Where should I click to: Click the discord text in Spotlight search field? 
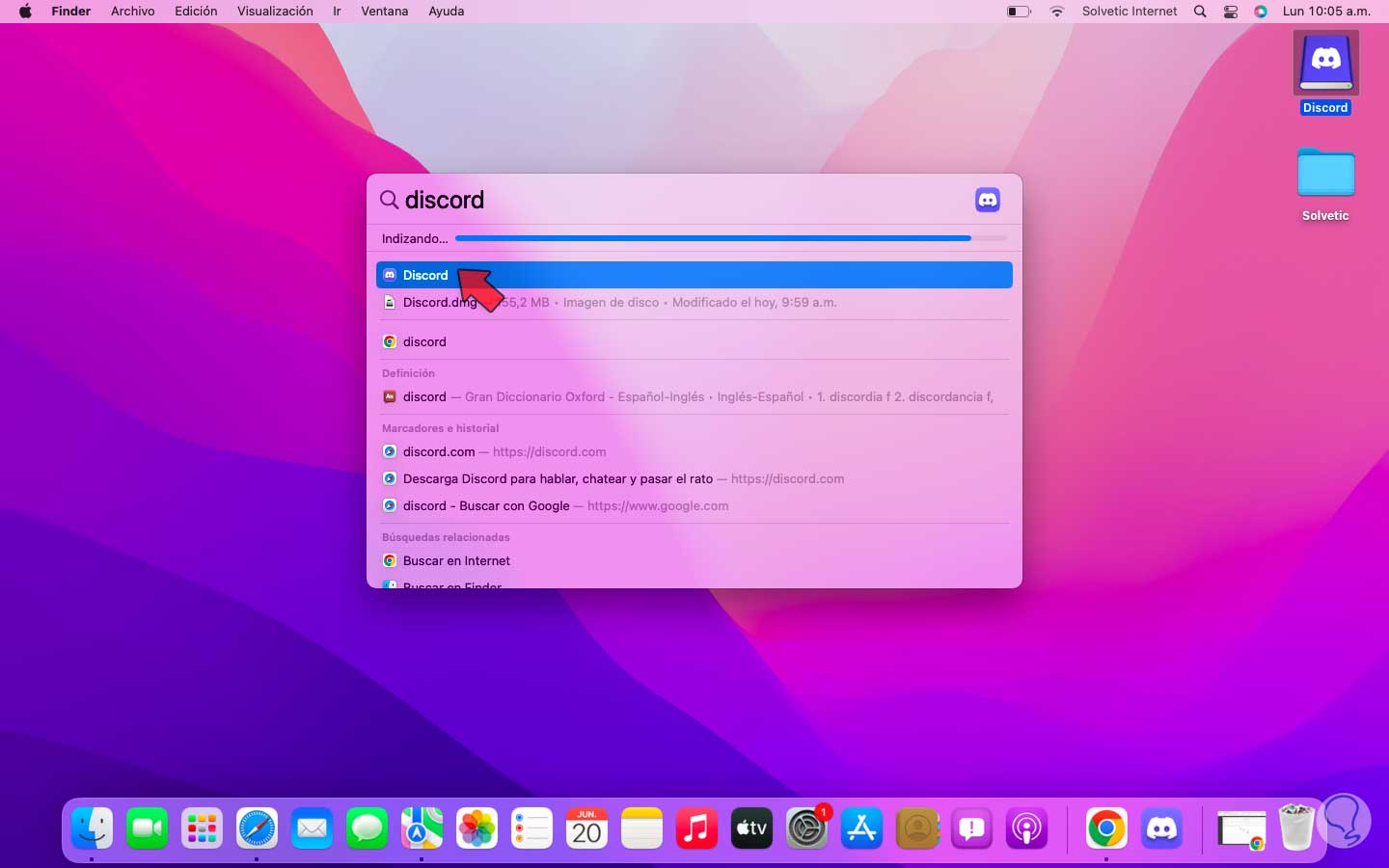click(445, 200)
